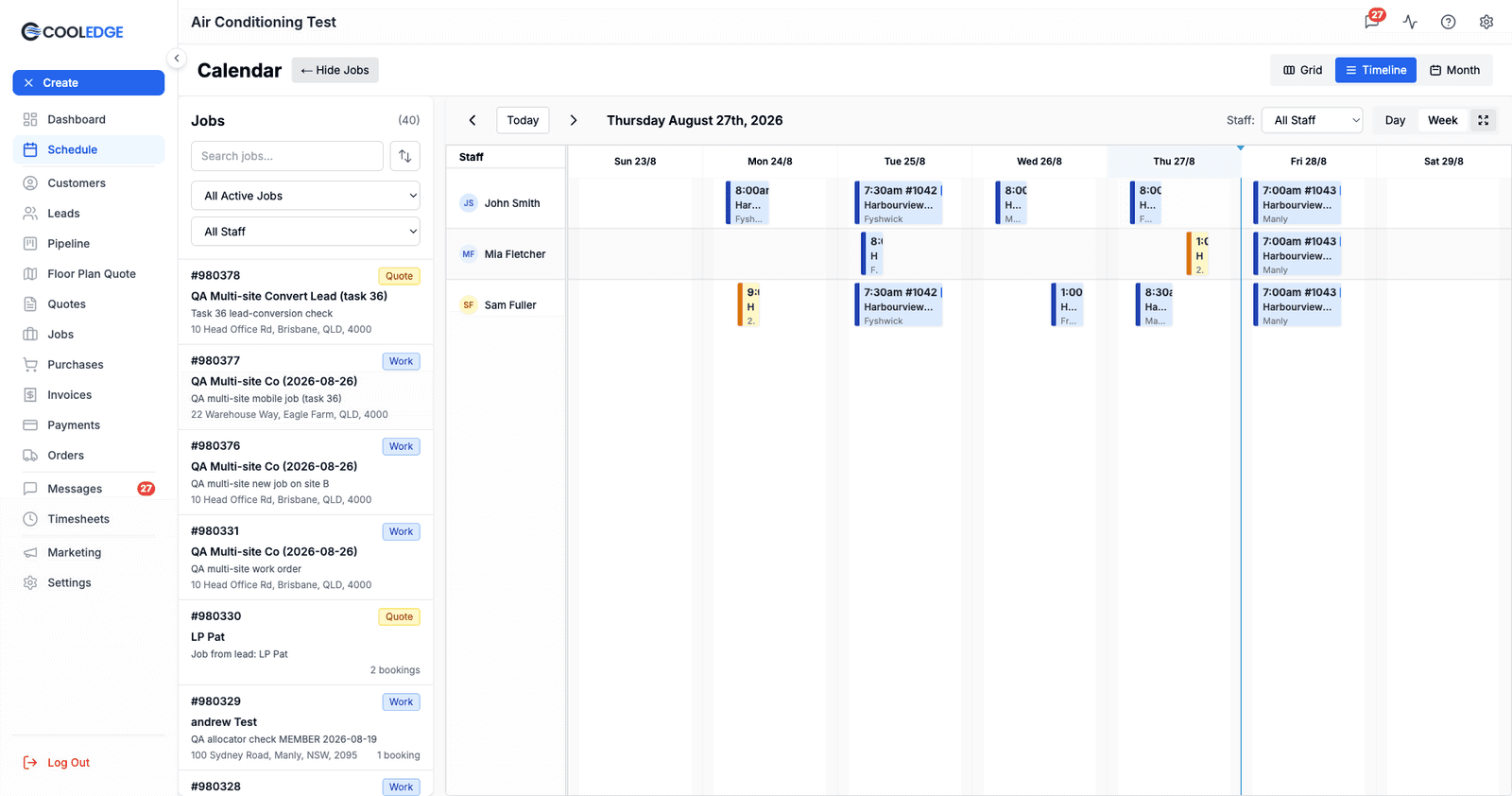Open Settings in the sidebar menu
Viewport: 1512px width, 796px height.
pyautogui.click(x=88, y=583)
